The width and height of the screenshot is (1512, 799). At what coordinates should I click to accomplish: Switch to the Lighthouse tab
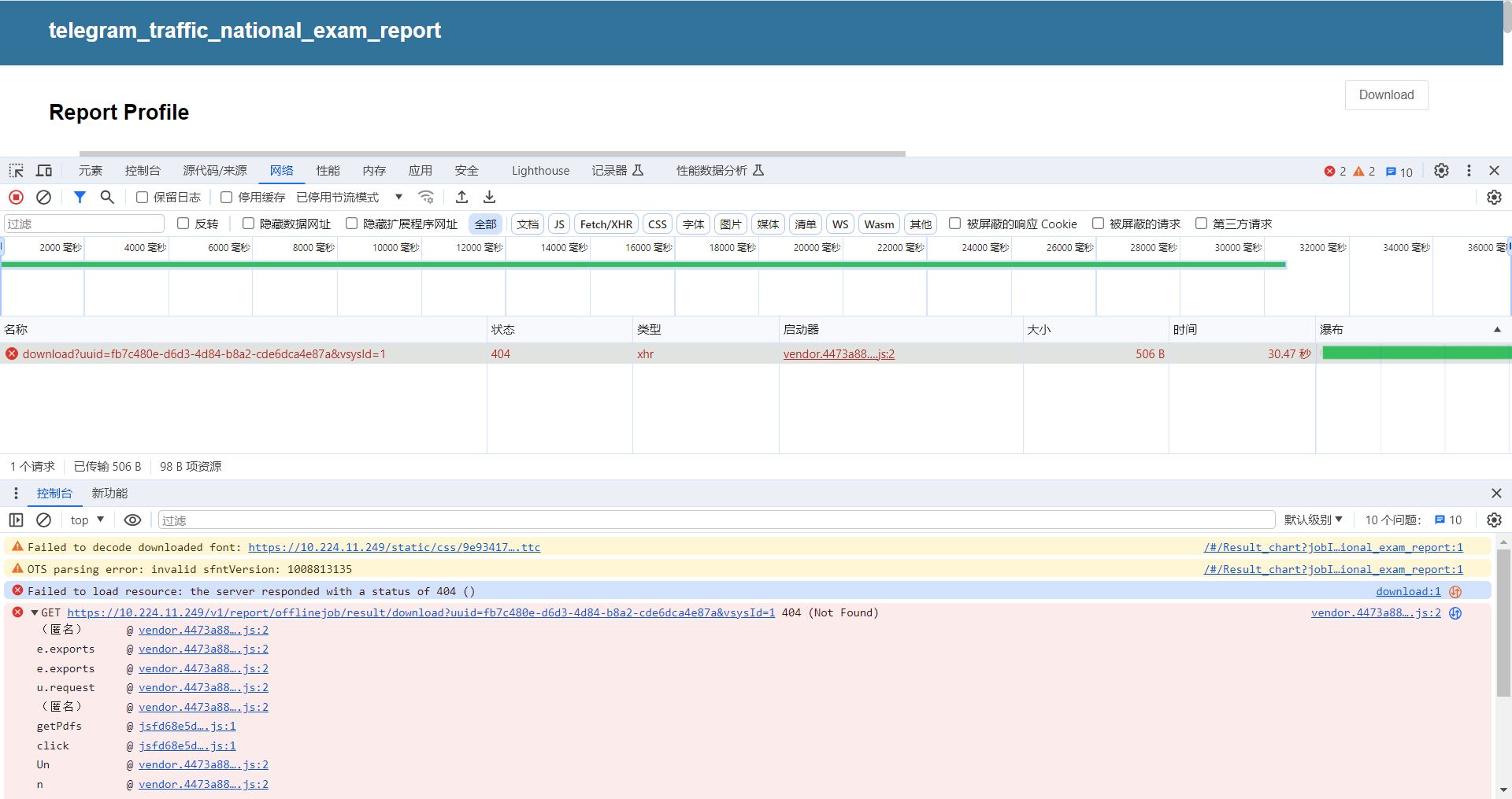click(540, 171)
